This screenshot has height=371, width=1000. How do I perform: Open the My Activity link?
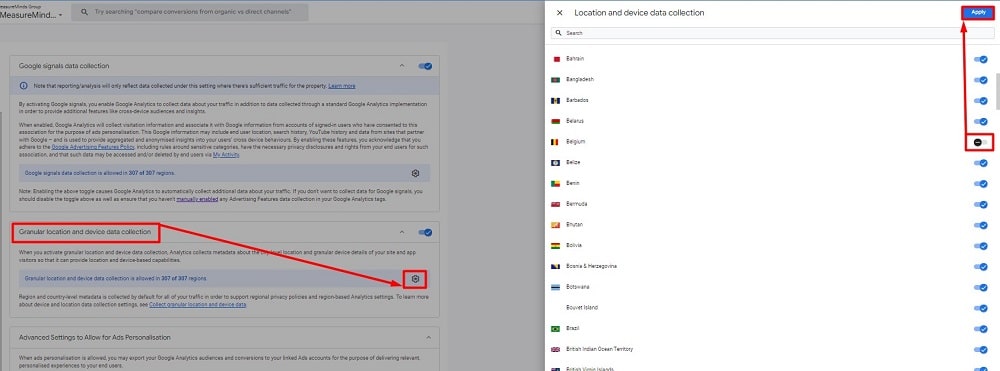[226, 154]
